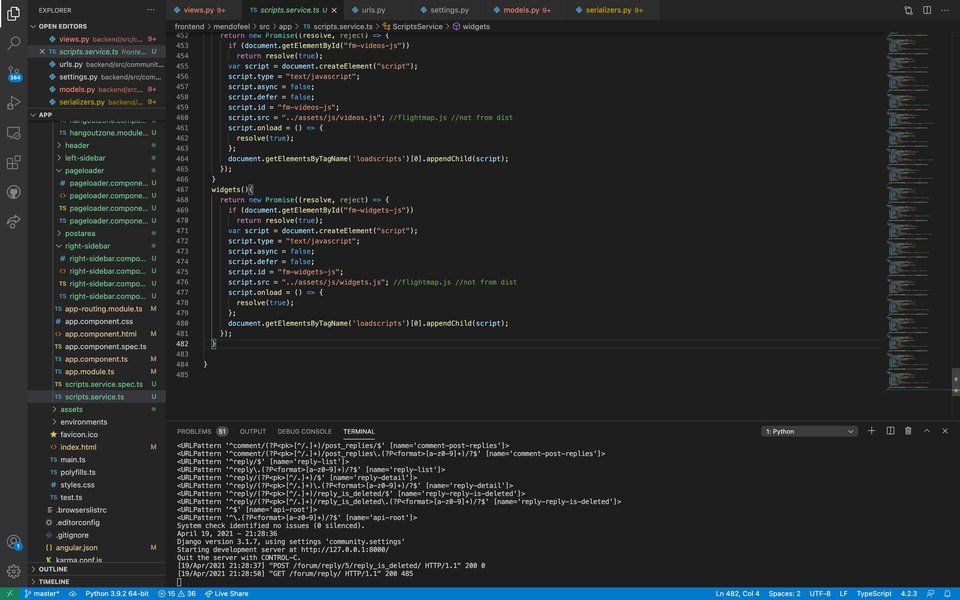The width and height of the screenshot is (960, 600).
Task: Open the Accounts menu icon
Action: pyautogui.click(x=13, y=542)
